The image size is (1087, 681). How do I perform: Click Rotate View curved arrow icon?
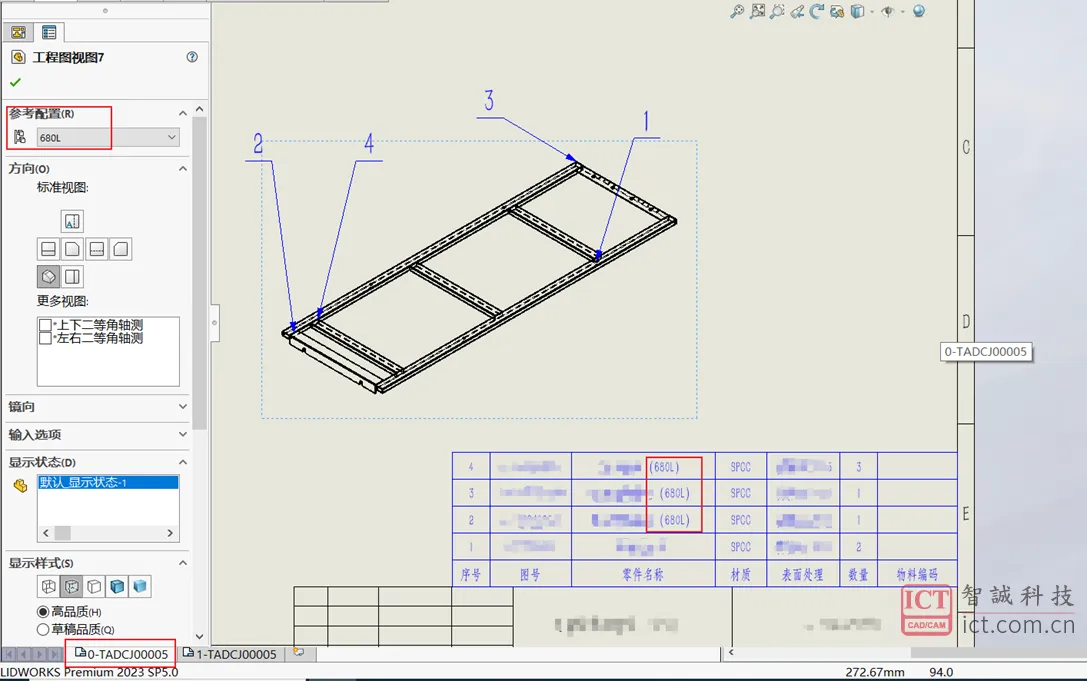click(x=817, y=11)
